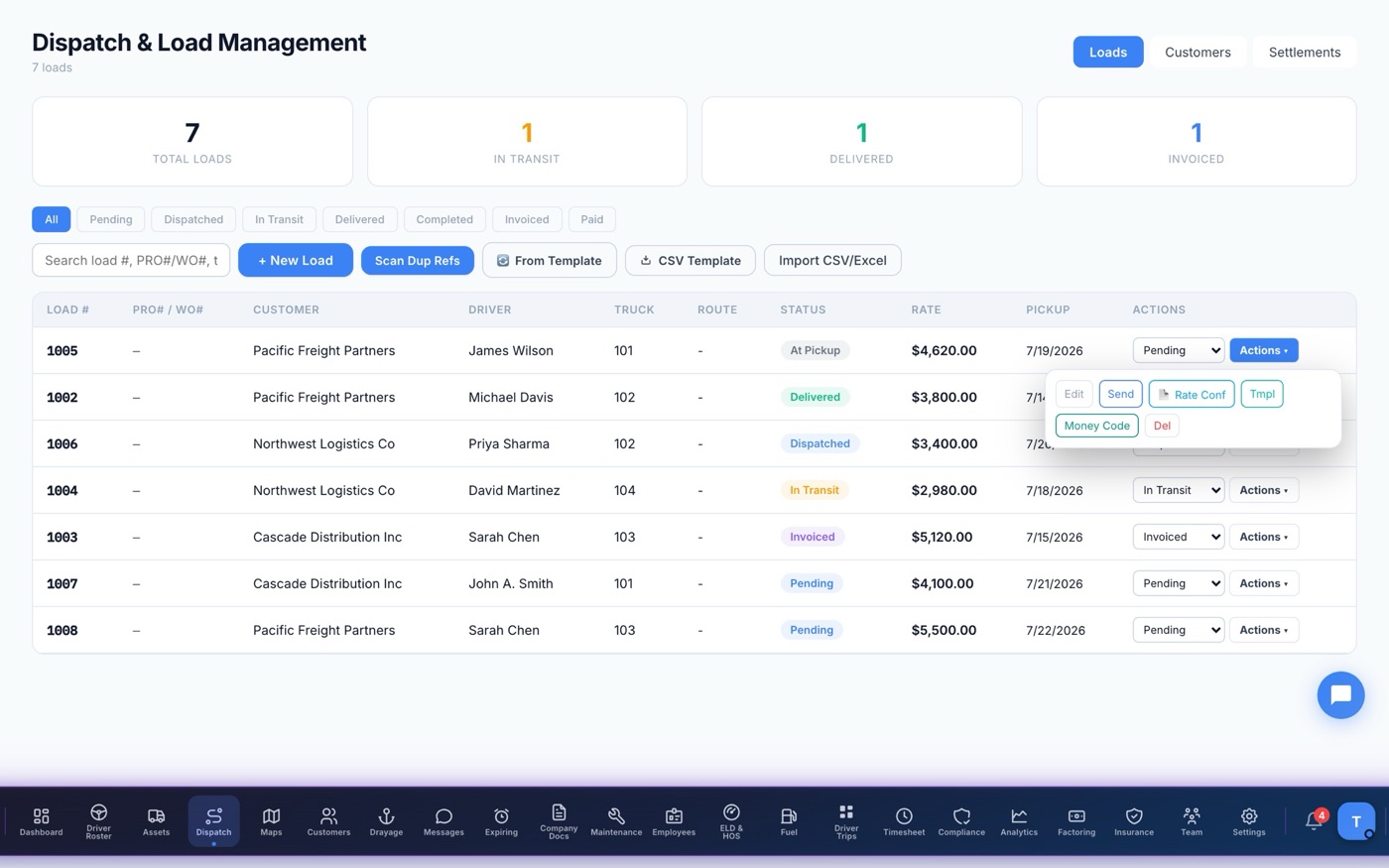The height and width of the screenshot is (868, 1389).
Task: Open the floating chat bubble button
Action: (1340, 694)
